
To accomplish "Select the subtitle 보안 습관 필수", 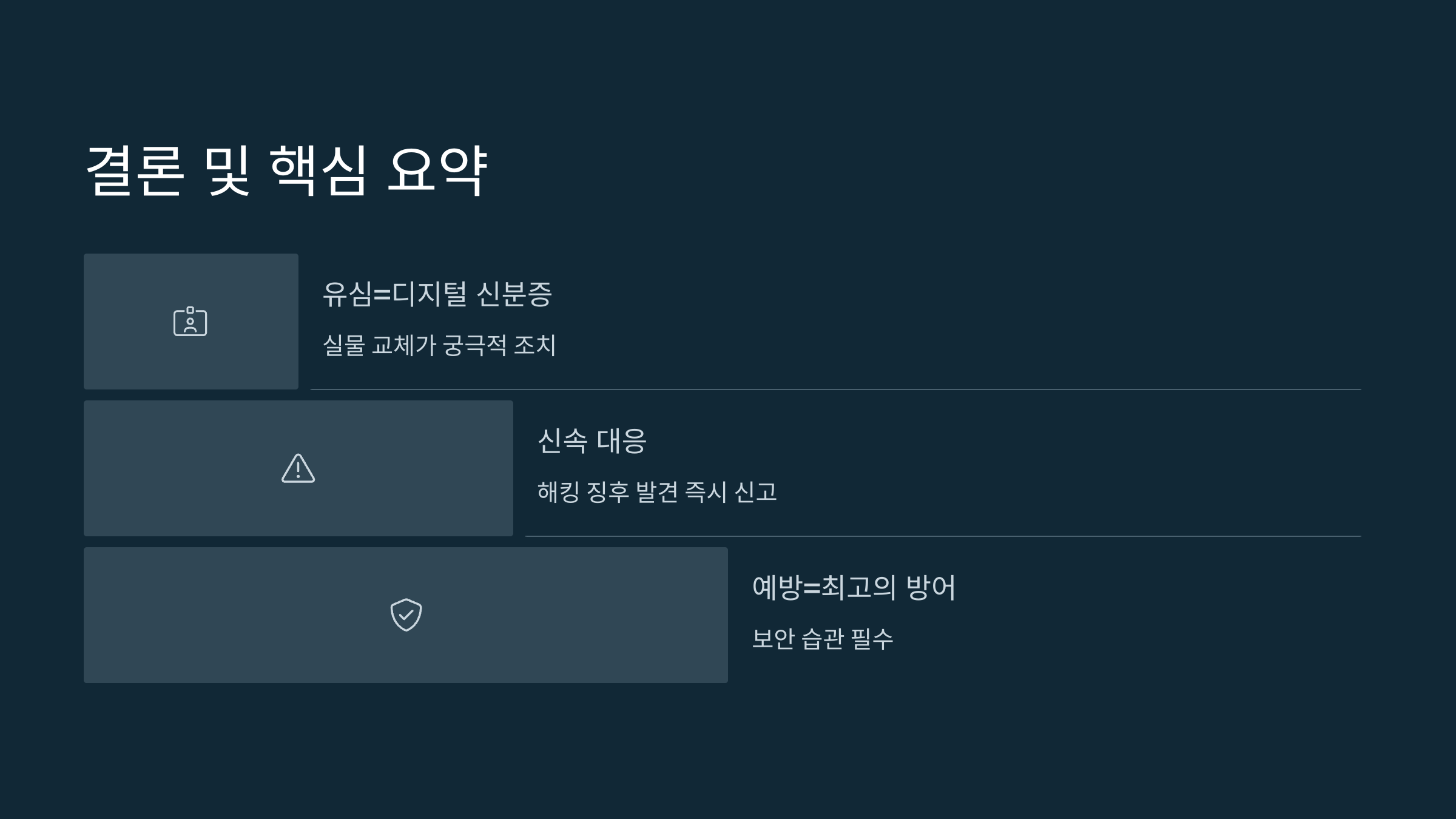I will (823, 639).
